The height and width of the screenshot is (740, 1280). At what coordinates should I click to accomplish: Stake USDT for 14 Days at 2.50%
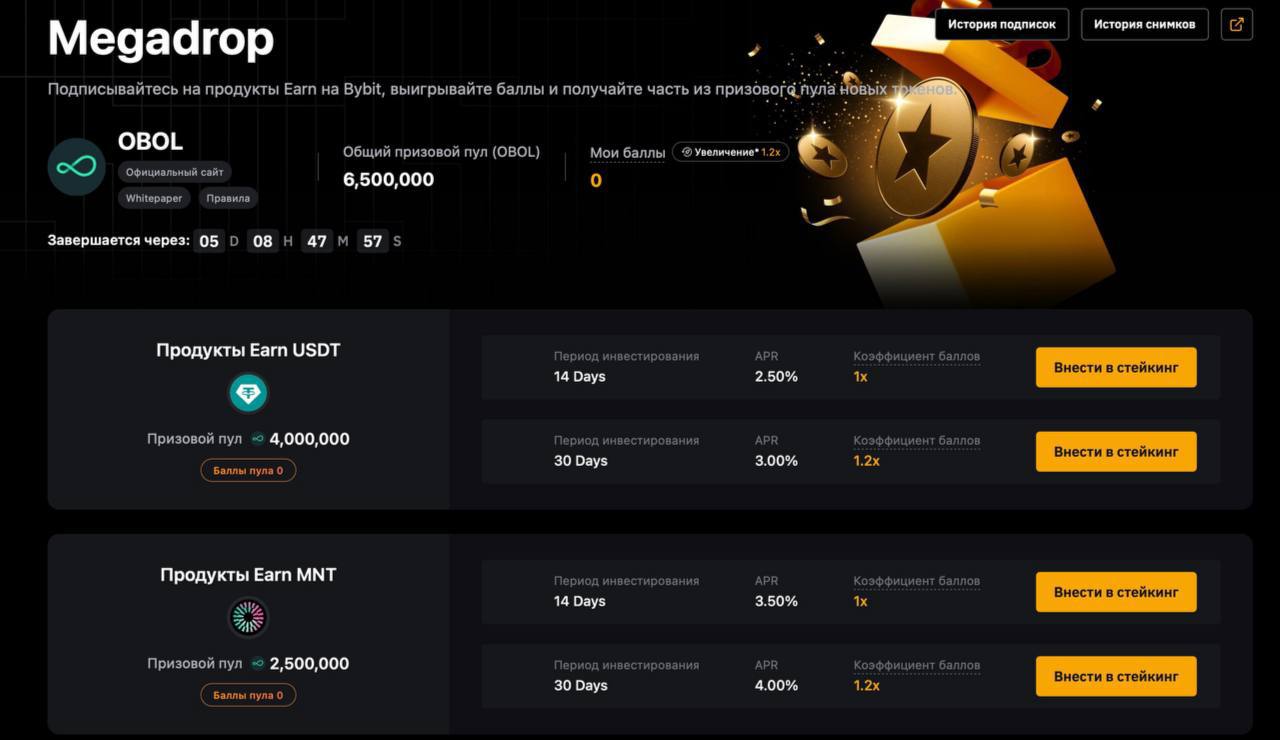coord(1116,368)
